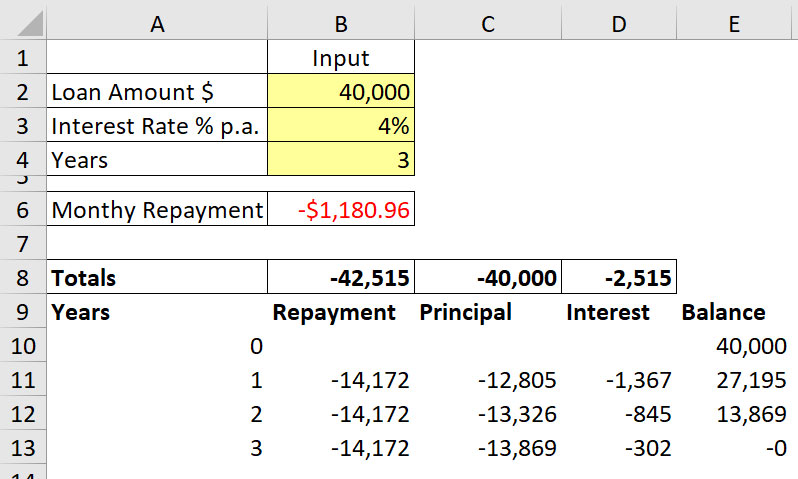Screen dimensions: 798x479
Task: Click the 'Monthy Repayment' label cell
Action: tap(157, 210)
